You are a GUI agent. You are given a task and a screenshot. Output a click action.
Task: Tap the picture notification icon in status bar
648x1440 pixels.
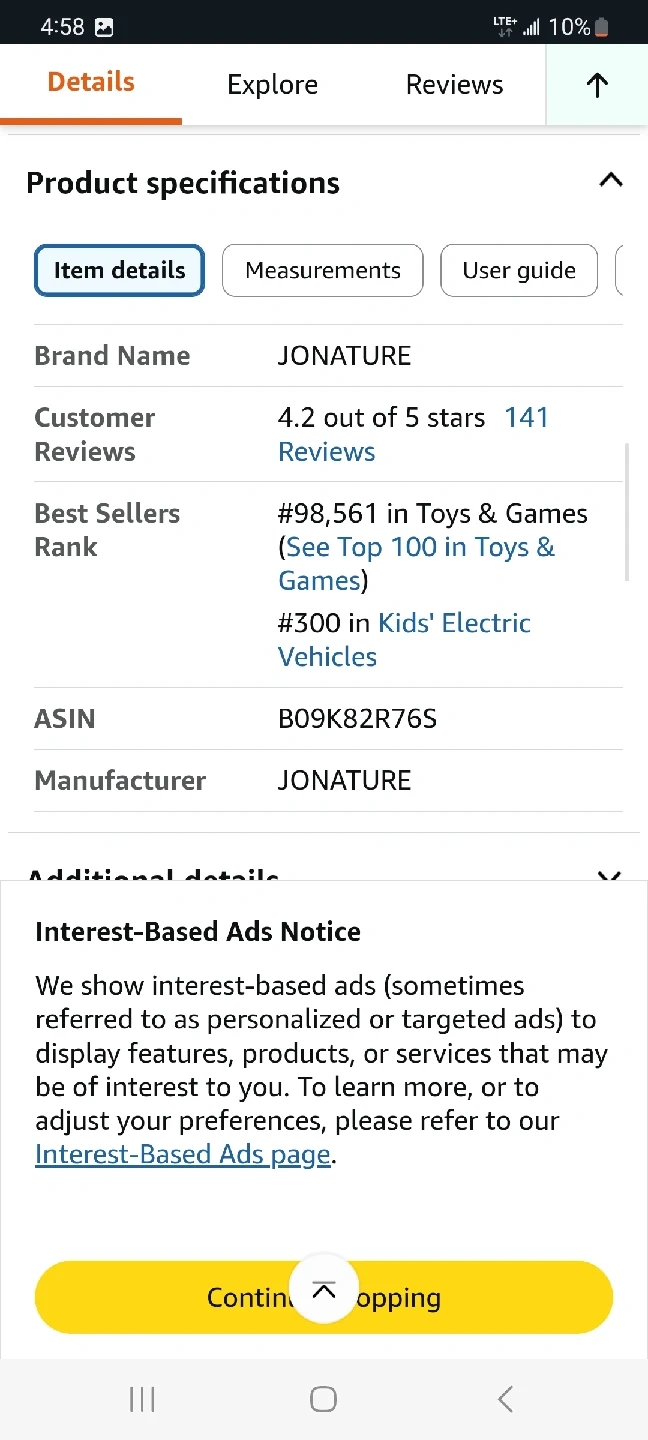pos(104,27)
